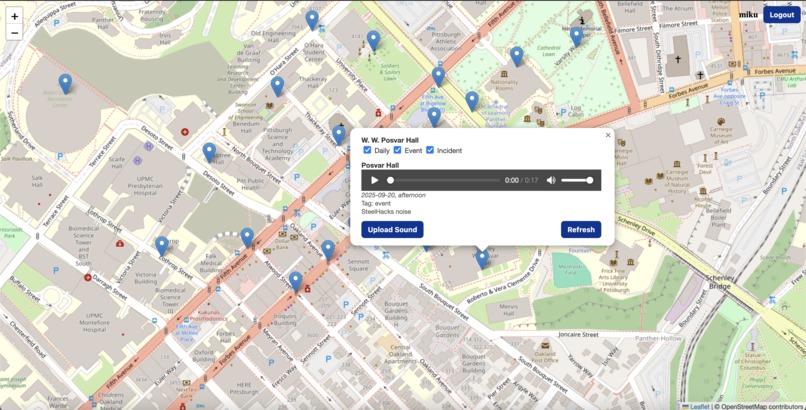Click the Lothrop Hall map pin
The width and height of the screenshot is (806, 410).
point(162,246)
